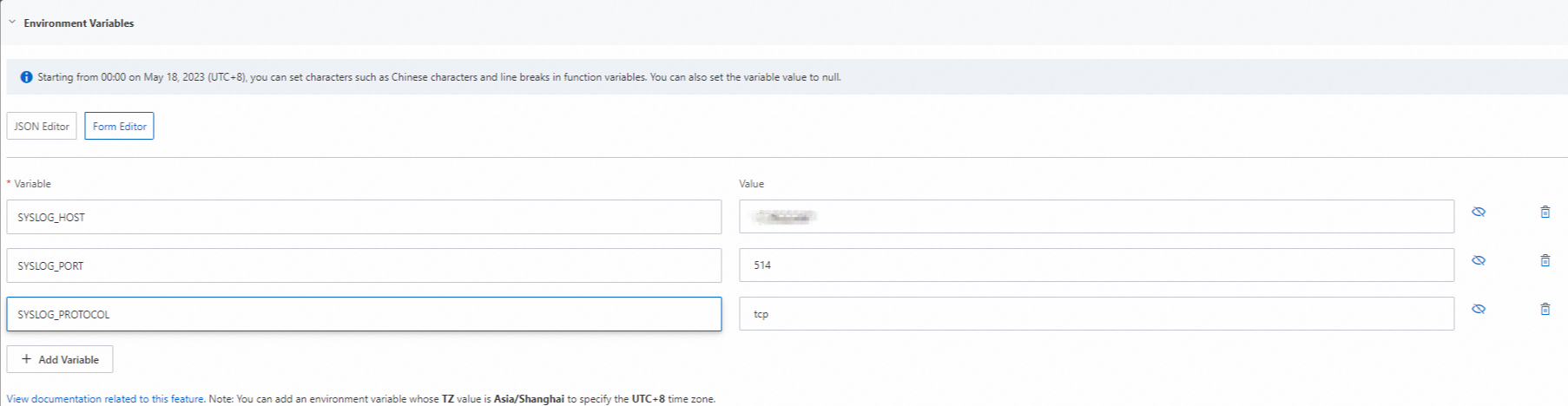Image resolution: width=1568 pixels, height=406 pixels.
Task: Delete the SYSLOG_PROTOCOL variable row
Action: [1545, 309]
